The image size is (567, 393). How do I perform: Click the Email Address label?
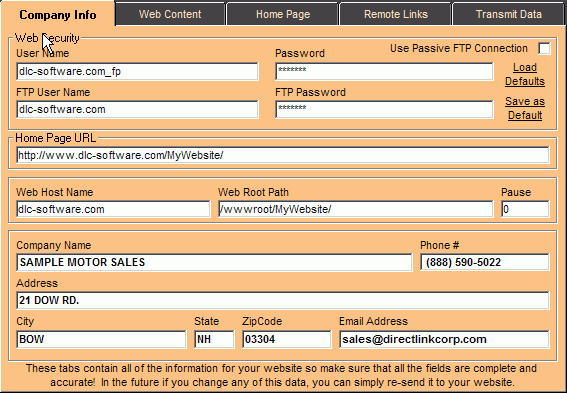coord(373,321)
